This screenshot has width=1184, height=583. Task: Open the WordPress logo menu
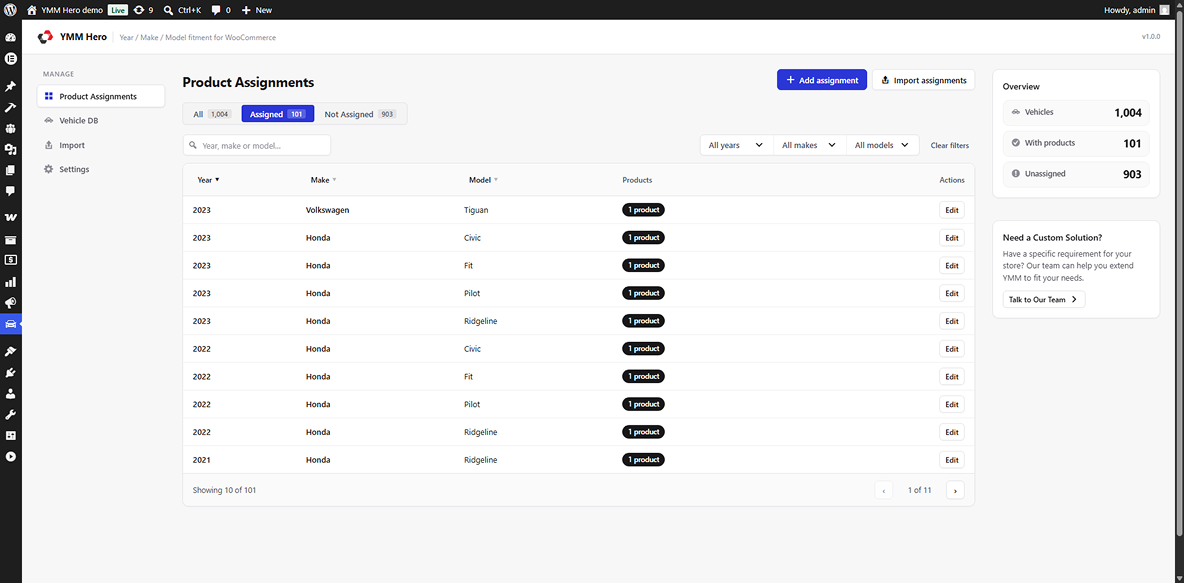pyautogui.click(x=11, y=10)
